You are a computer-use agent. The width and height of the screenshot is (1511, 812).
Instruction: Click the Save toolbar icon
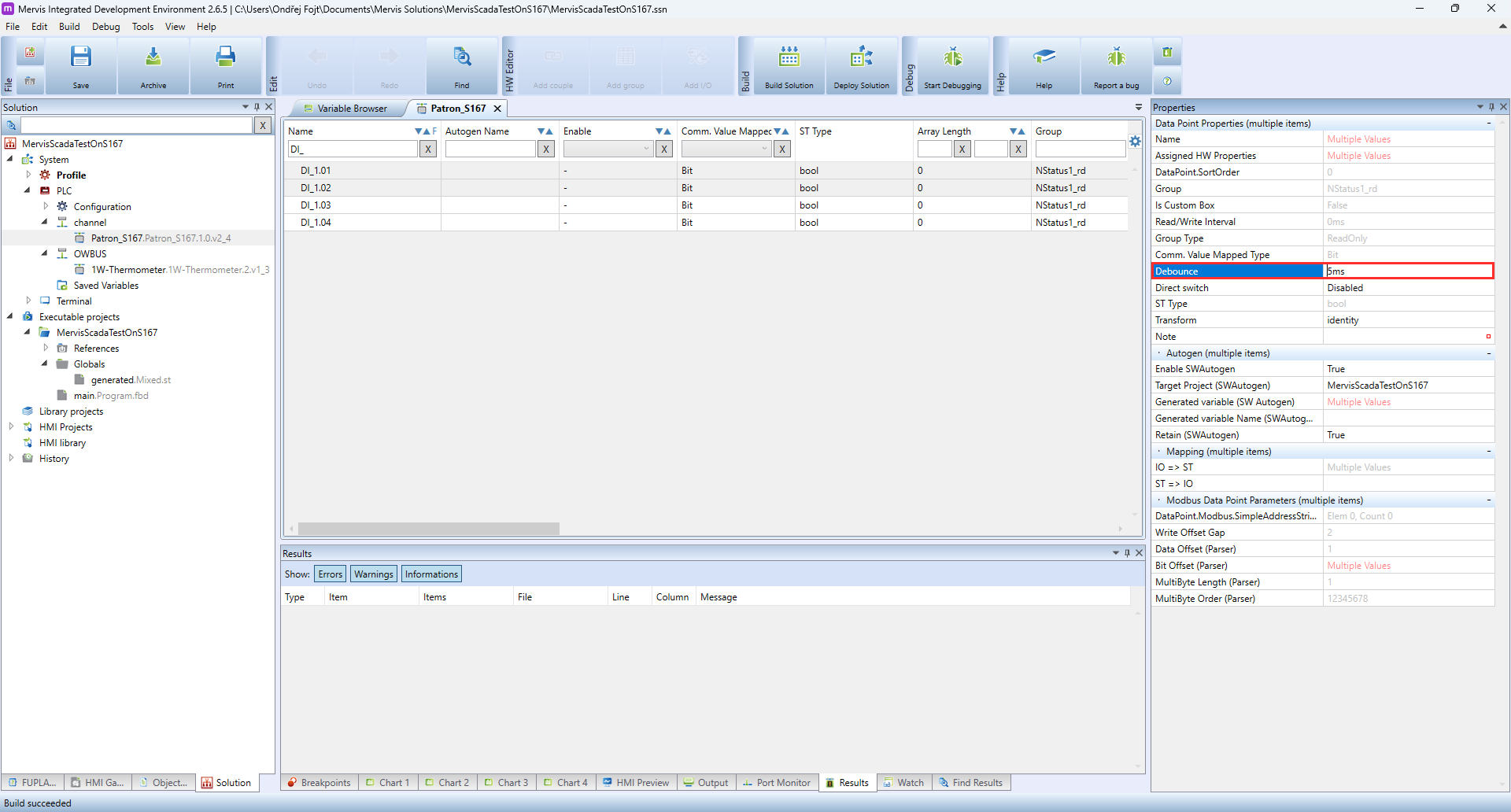81,65
